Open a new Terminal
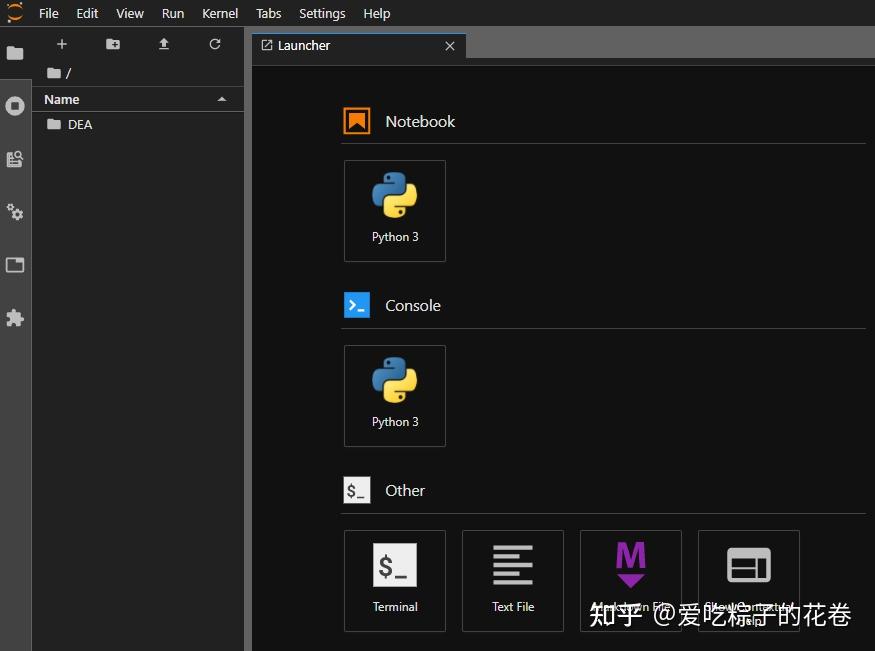This screenshot has width=875, height=651. pos(394,580)
